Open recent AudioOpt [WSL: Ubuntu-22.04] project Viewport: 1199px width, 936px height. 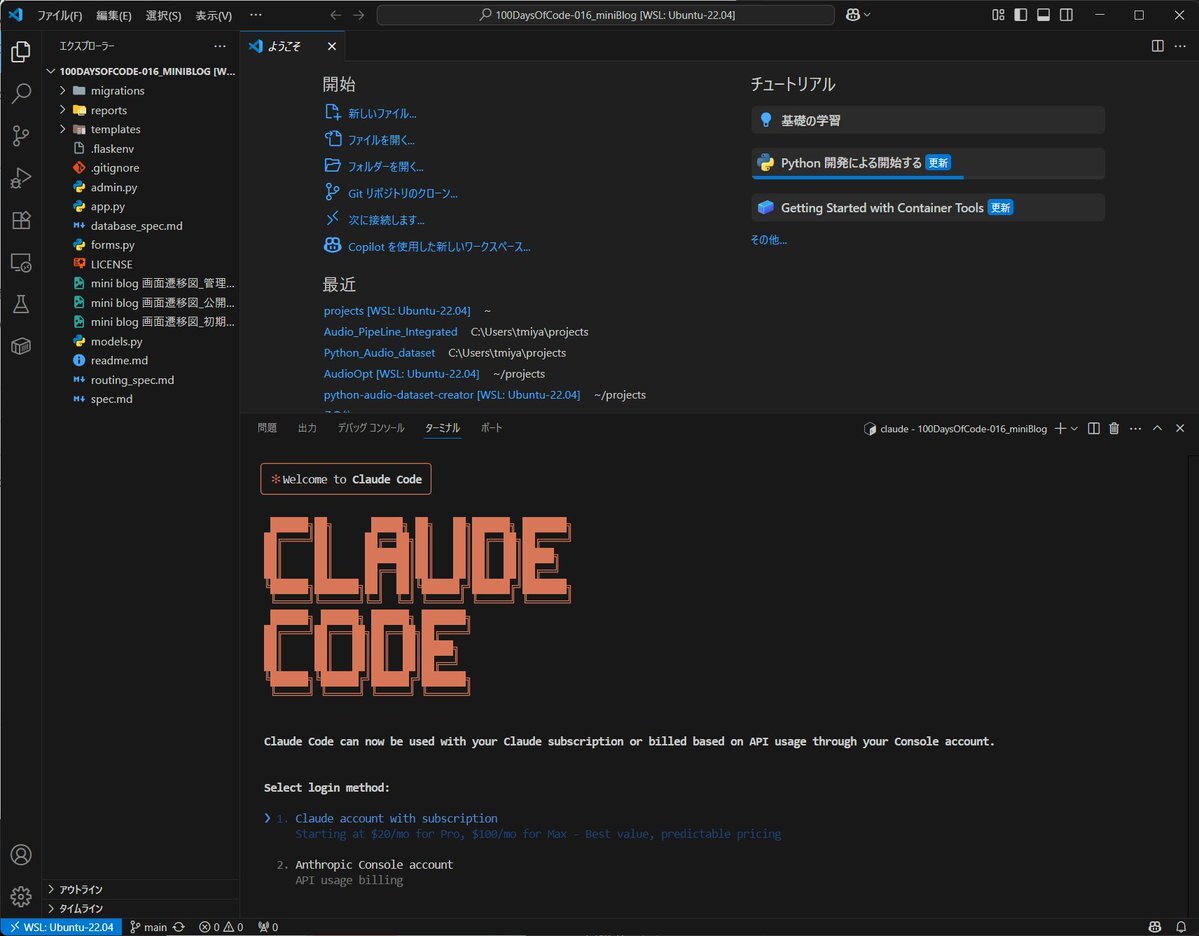coord(401,374)
